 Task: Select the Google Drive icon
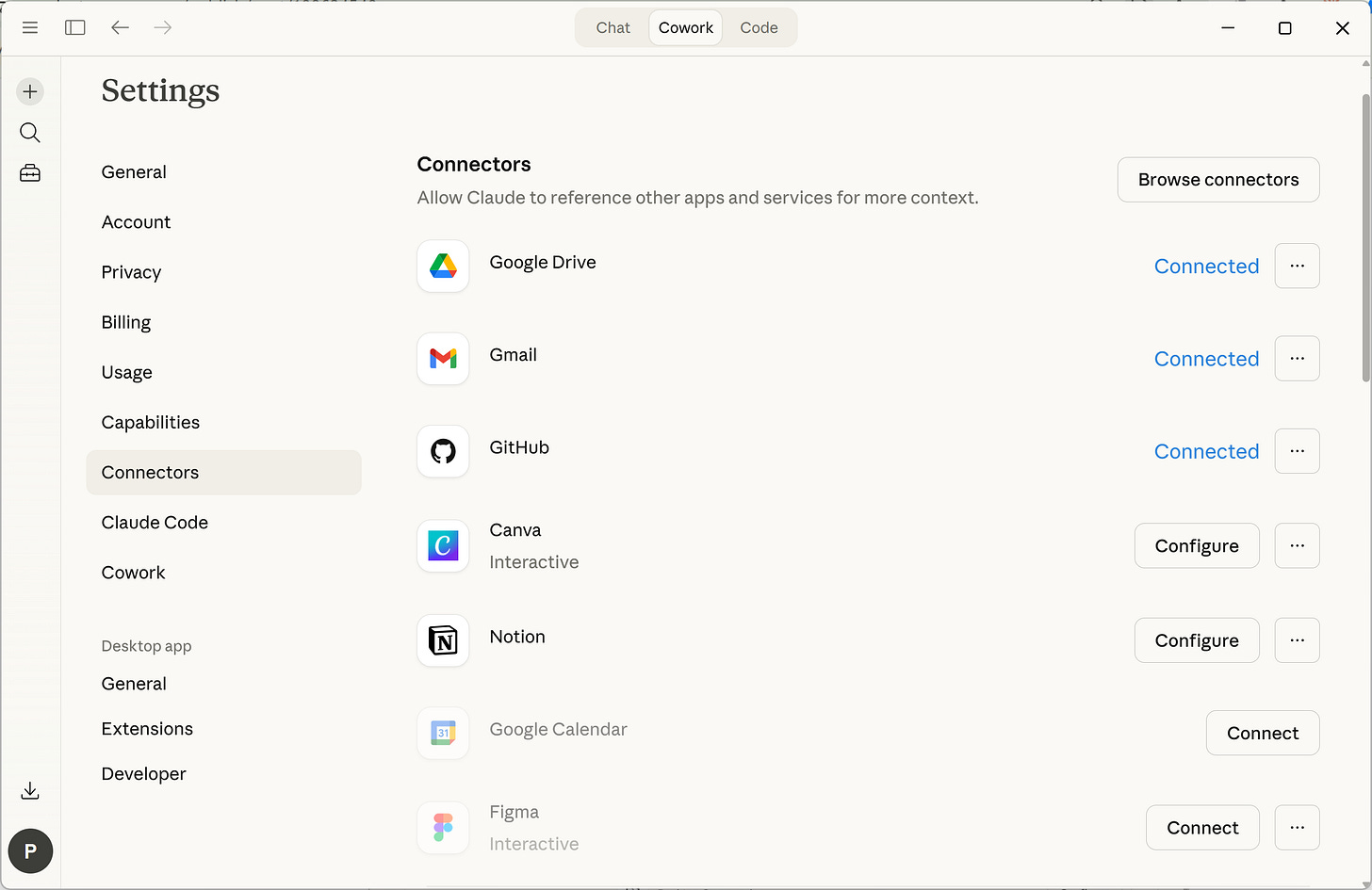pyautogui.click(x=443, y=266)
